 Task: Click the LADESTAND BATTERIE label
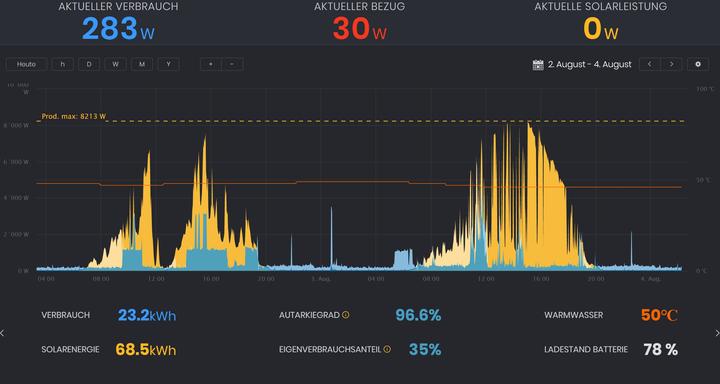point(586,350)
